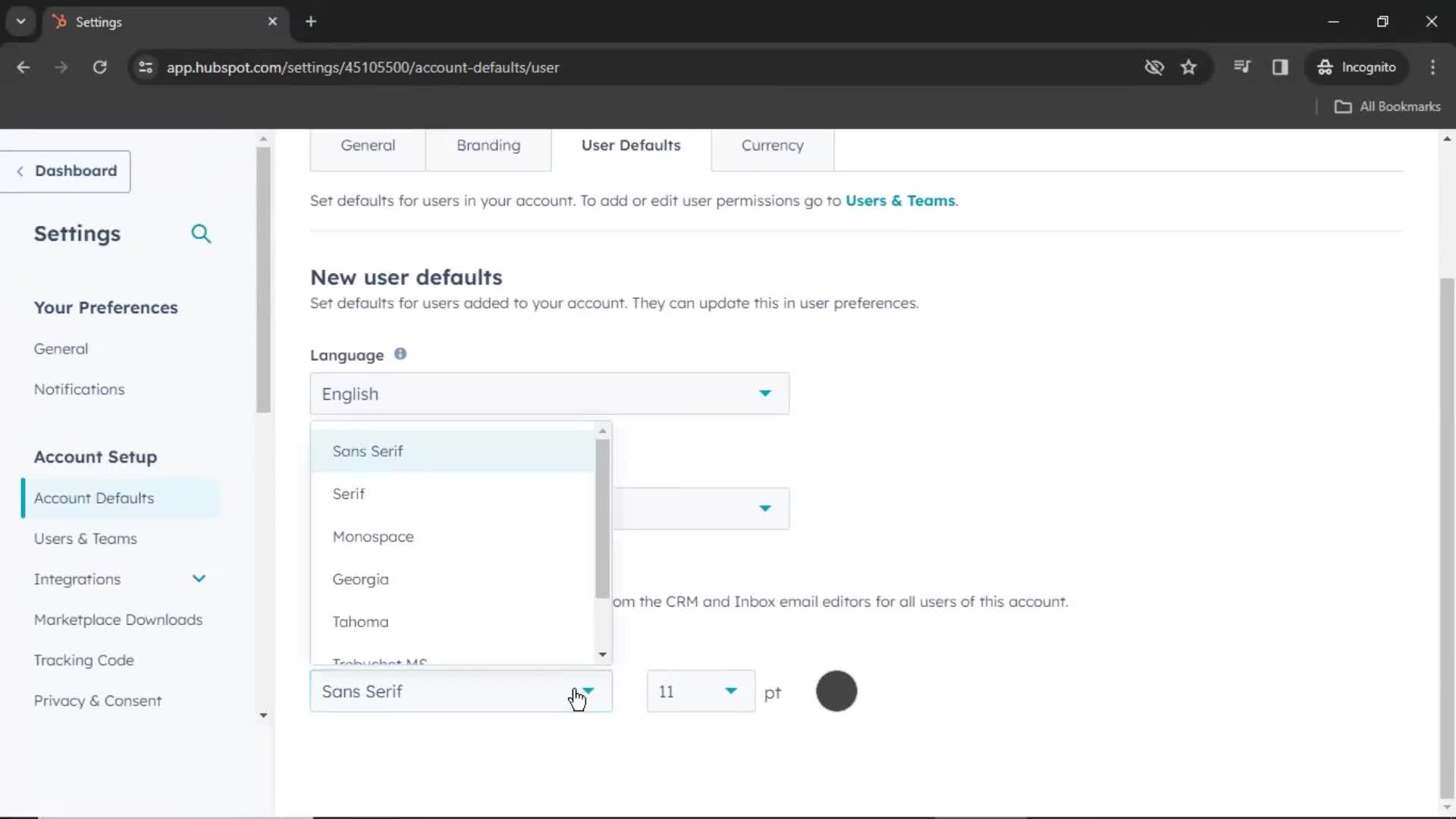1456x819 pixels.
Task: Click the bookmark icon in browser toolbar
Action: pos(1190,67)
